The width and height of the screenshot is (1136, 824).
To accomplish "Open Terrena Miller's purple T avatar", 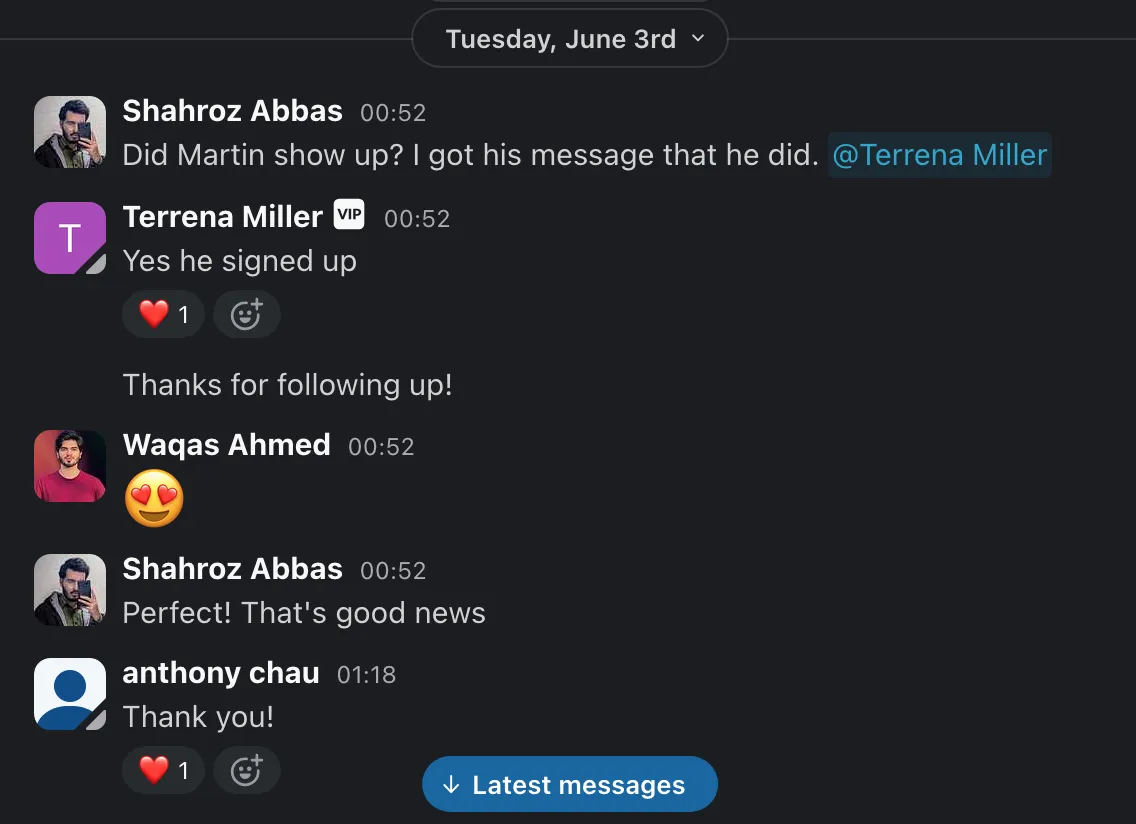I will coord(70,238).
